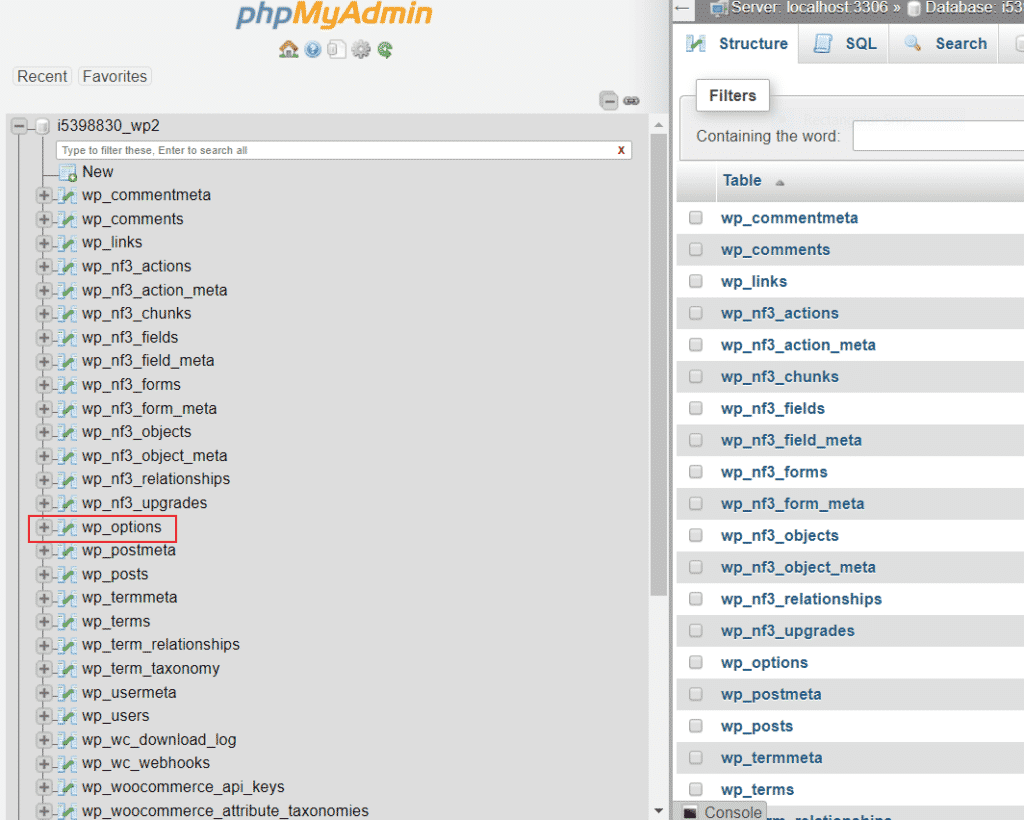The image size is (1024, 820).
Task: Open wp_nf3_relationships link in table list
Action: pos(801,599)
